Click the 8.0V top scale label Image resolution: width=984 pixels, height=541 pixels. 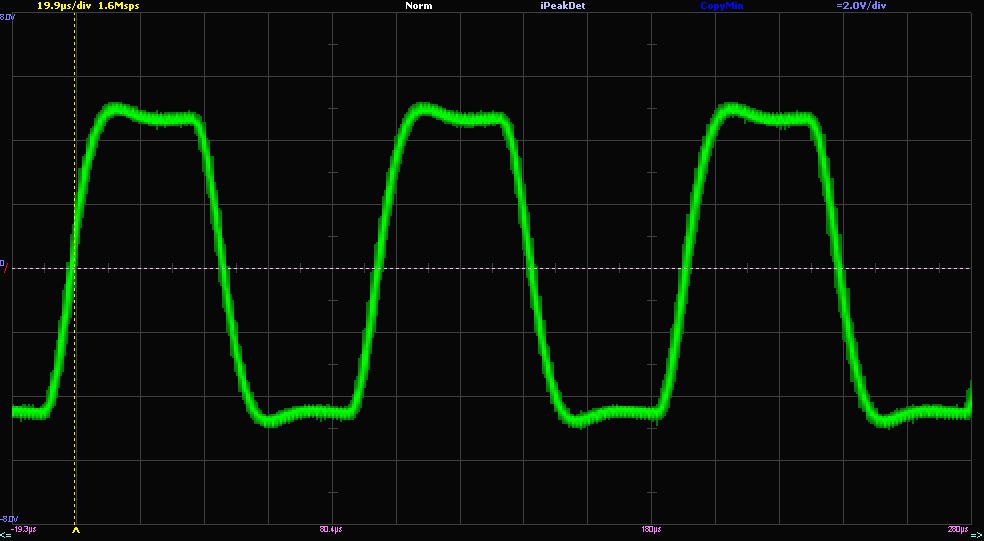[x=6, y=18]
